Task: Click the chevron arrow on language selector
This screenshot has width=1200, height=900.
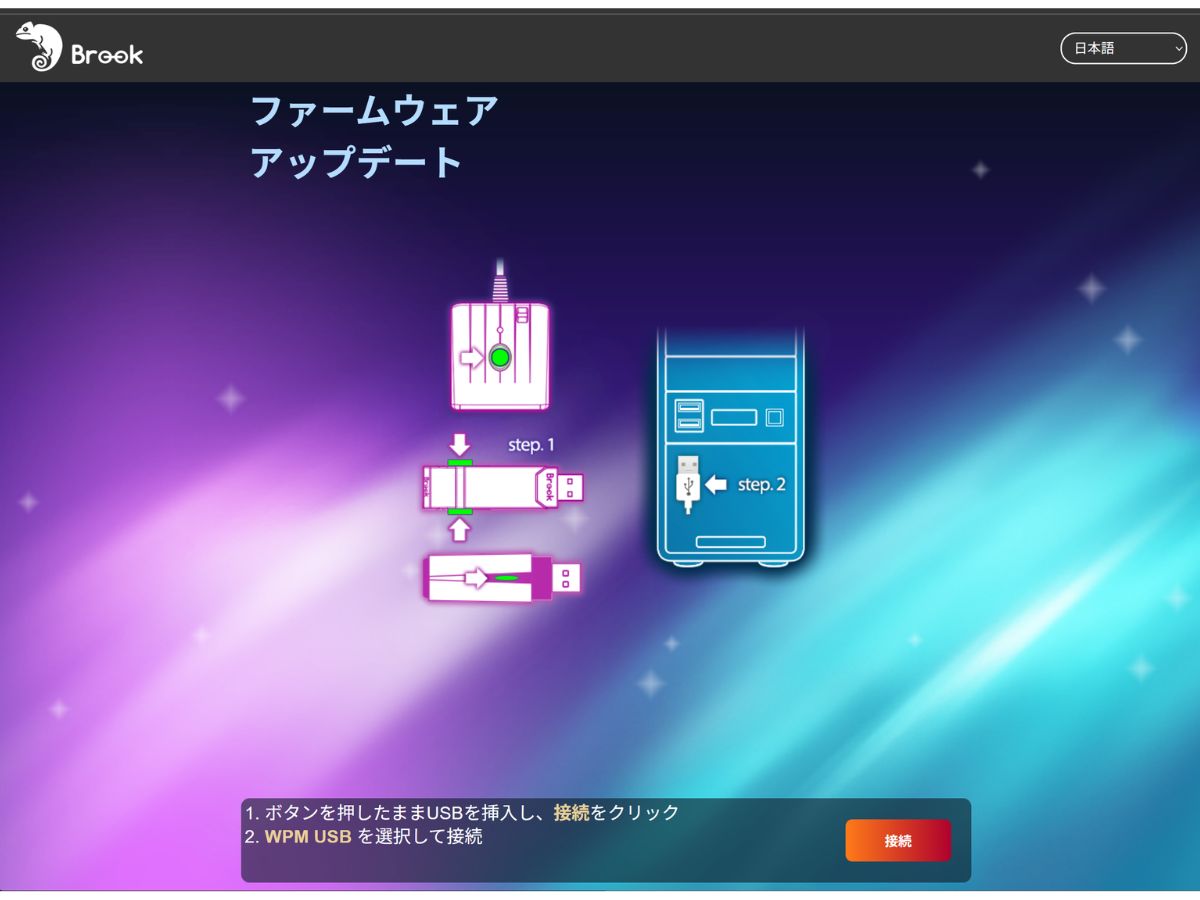Action: (x=1178, y=48)
